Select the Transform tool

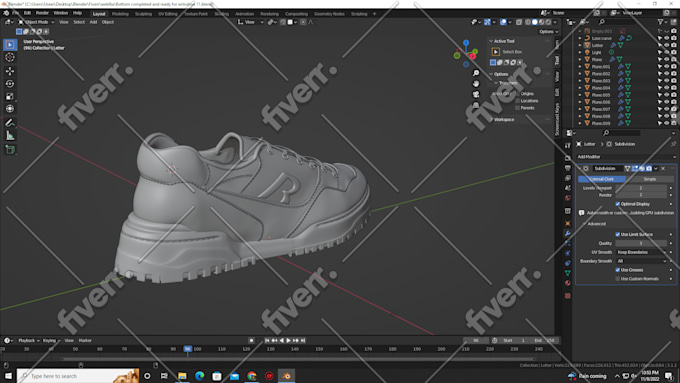click(10, 109)
